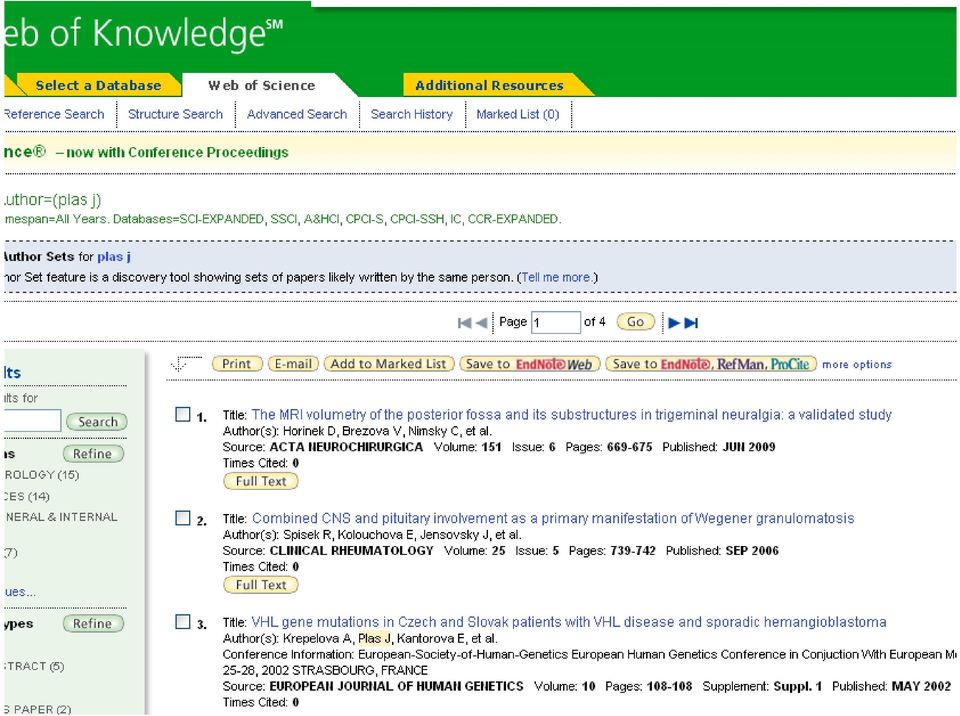Go to previous page arrow icon

tap(481, 323)
